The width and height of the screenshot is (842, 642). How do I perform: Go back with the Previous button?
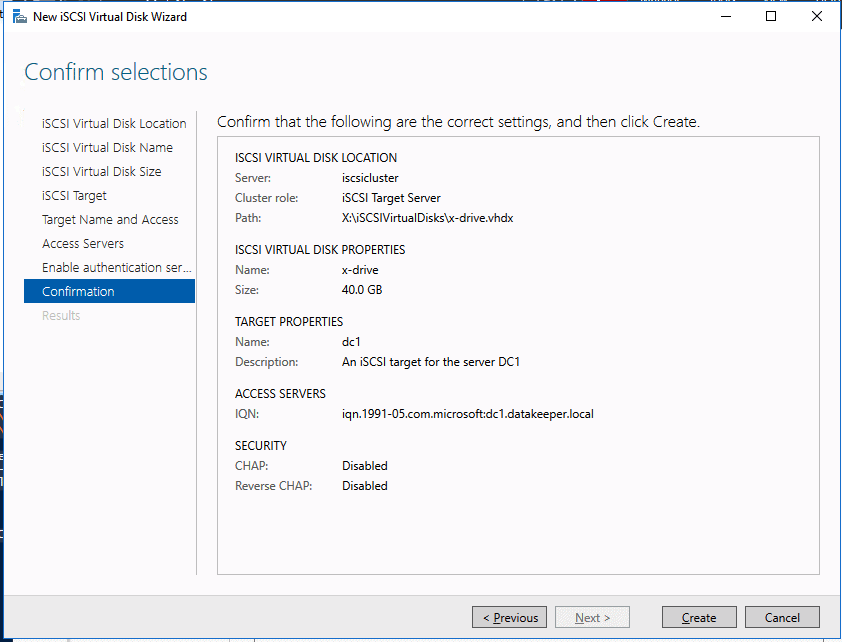[510, 617]
